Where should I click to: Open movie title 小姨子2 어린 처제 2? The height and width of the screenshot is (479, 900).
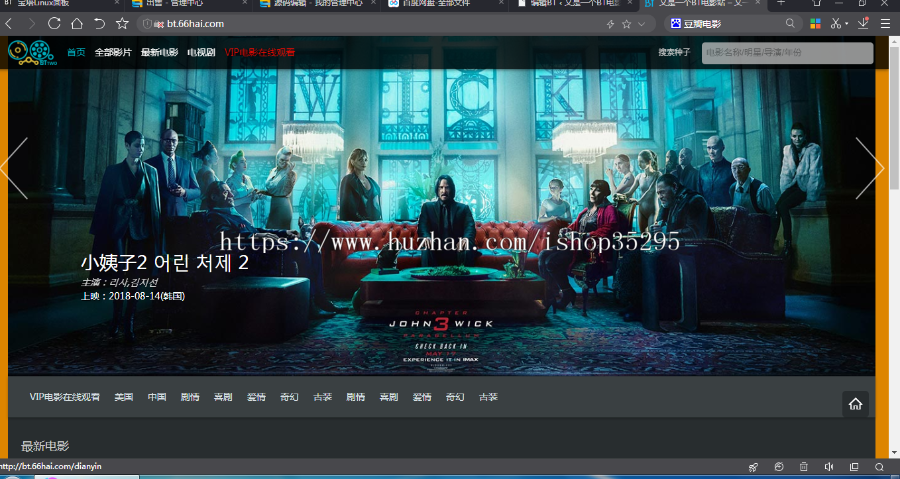[165, 263]
